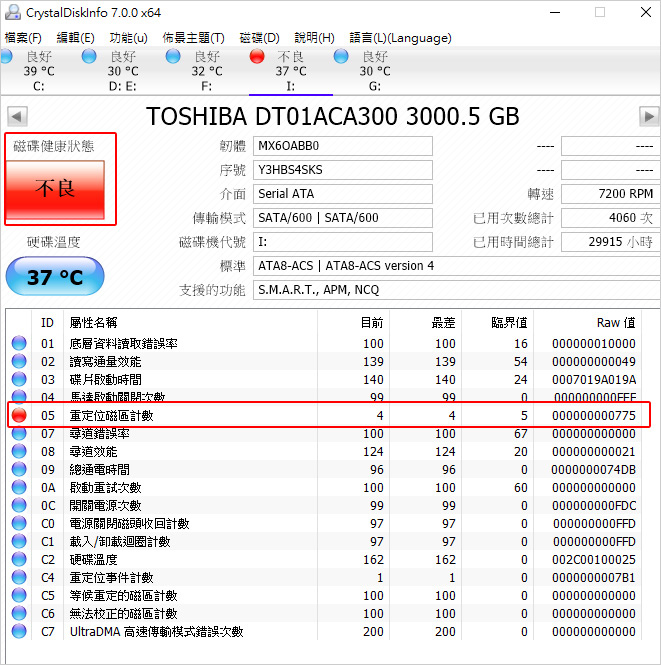661x665 pixels.
Task: Click the blue status icon for attribute C4
Action: [x=19, y=578]
